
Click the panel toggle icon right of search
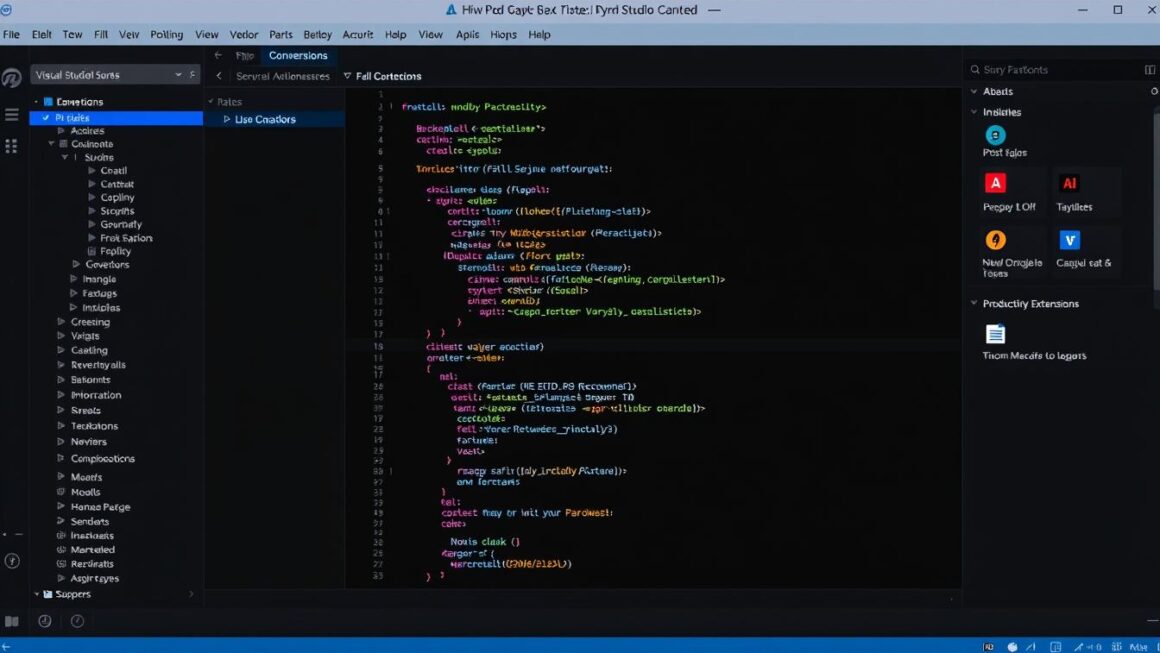(x=1150, y=70)
